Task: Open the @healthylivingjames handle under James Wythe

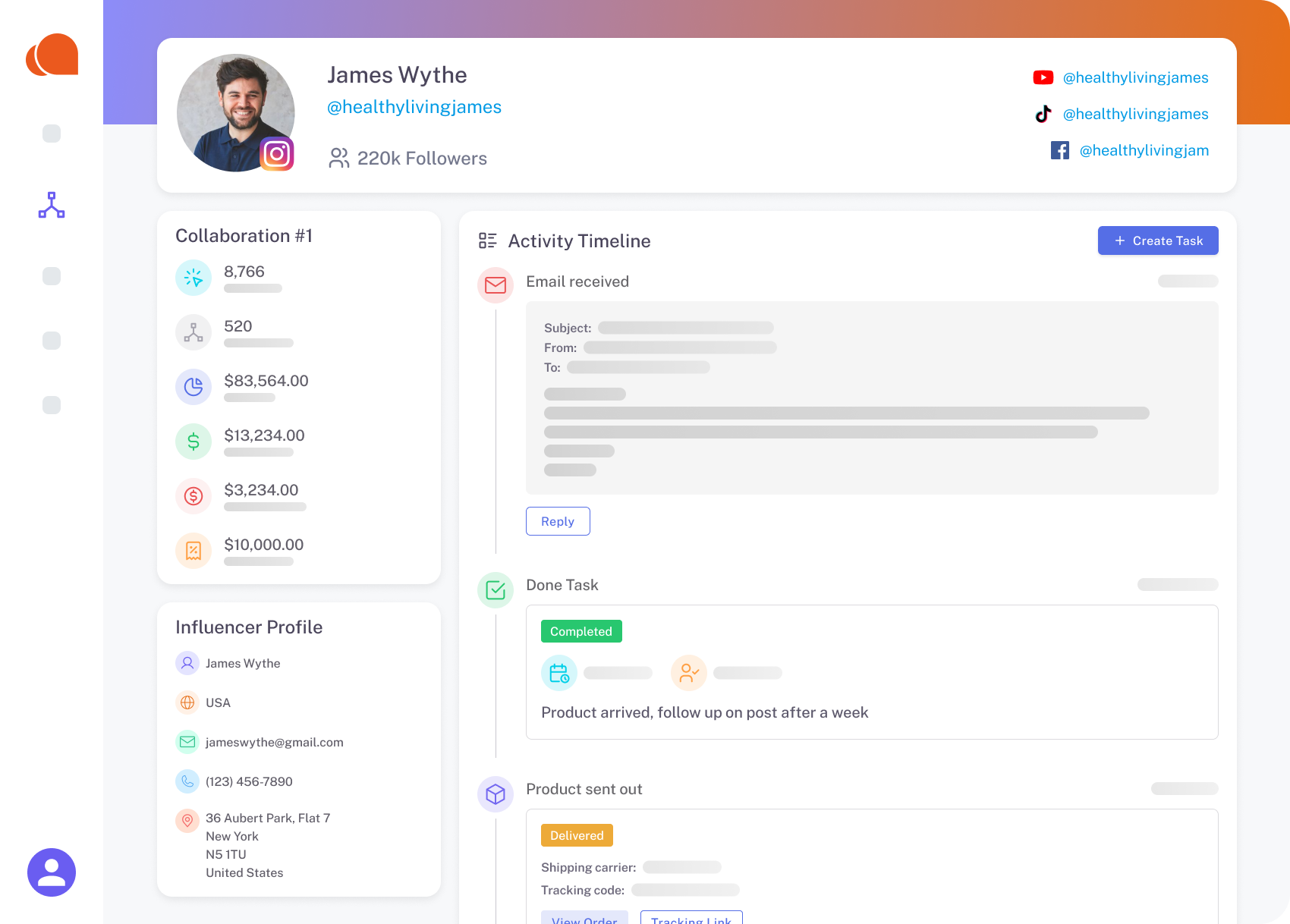Action: click(x=414, y=107)
